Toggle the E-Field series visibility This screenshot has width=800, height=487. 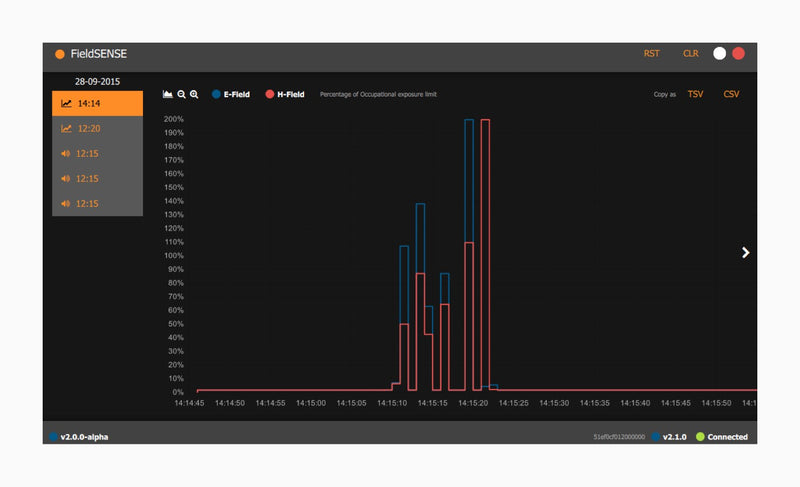coord(230,94)
